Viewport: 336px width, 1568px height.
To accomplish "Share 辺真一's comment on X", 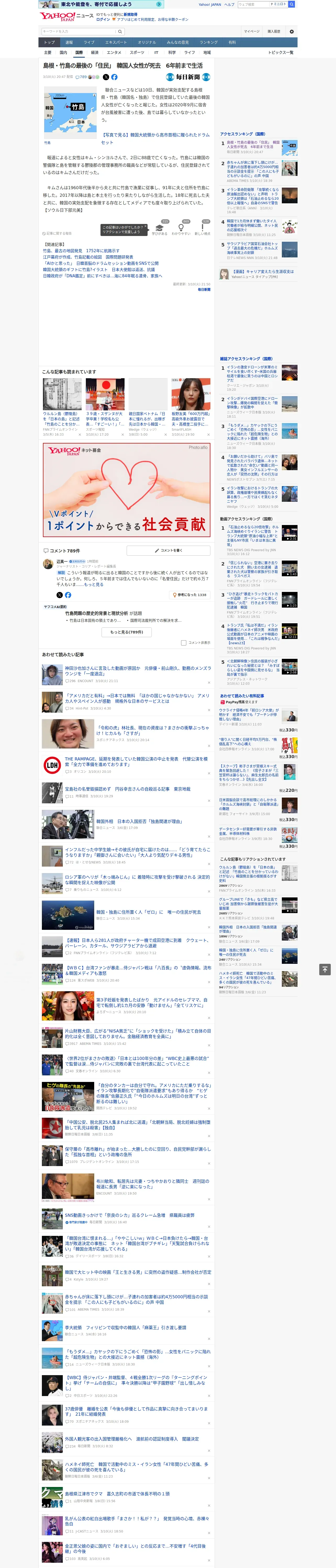I will 59,595.
